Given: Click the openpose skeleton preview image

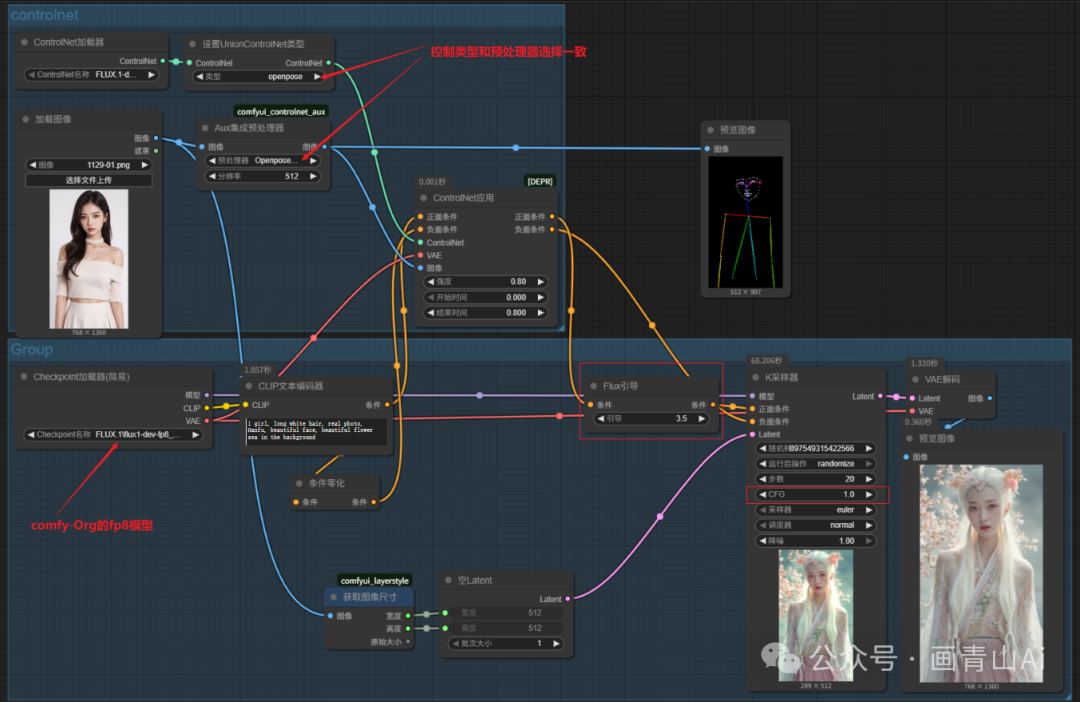Looking at the screenshot, I should 745,223.
